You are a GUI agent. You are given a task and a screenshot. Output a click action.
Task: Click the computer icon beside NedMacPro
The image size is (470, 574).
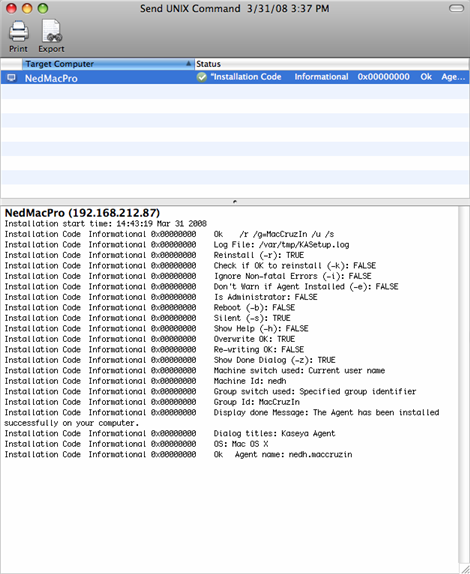[12, 78]
